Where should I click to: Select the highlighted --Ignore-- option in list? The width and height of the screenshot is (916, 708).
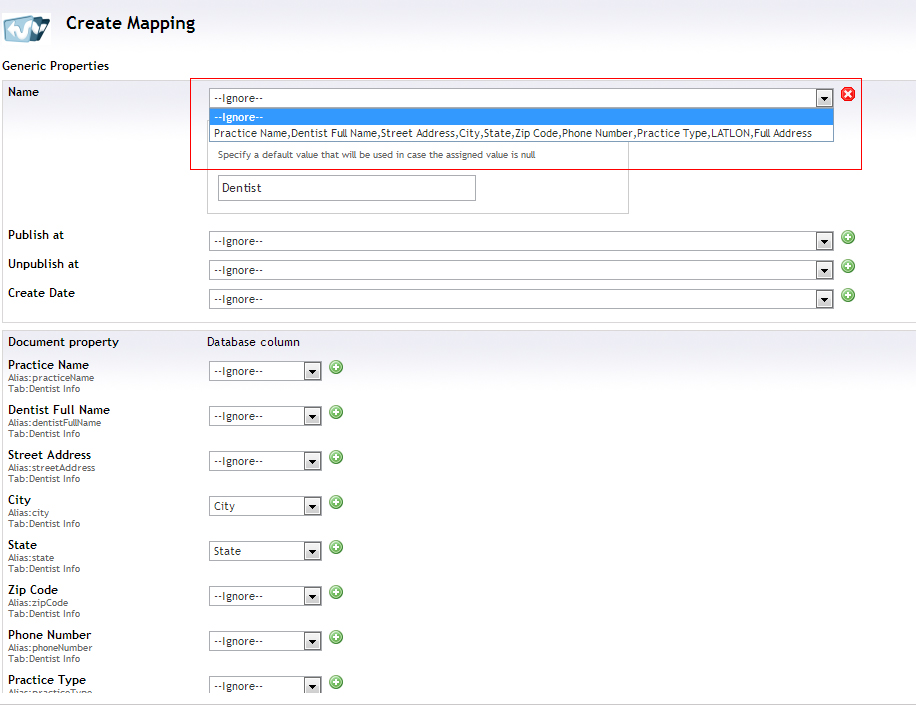(520, 117)
